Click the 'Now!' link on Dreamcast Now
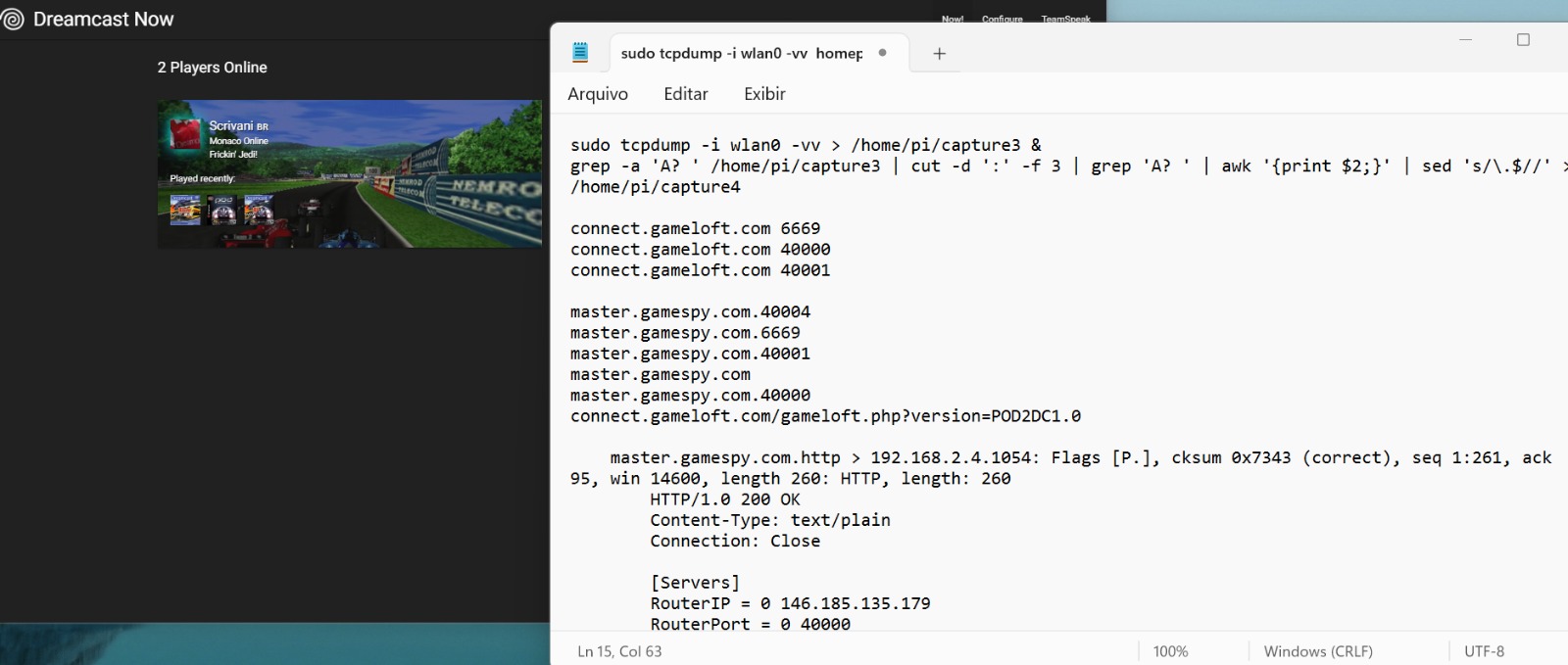Screen dimensions: 1568x665 [x=953, y=19]
